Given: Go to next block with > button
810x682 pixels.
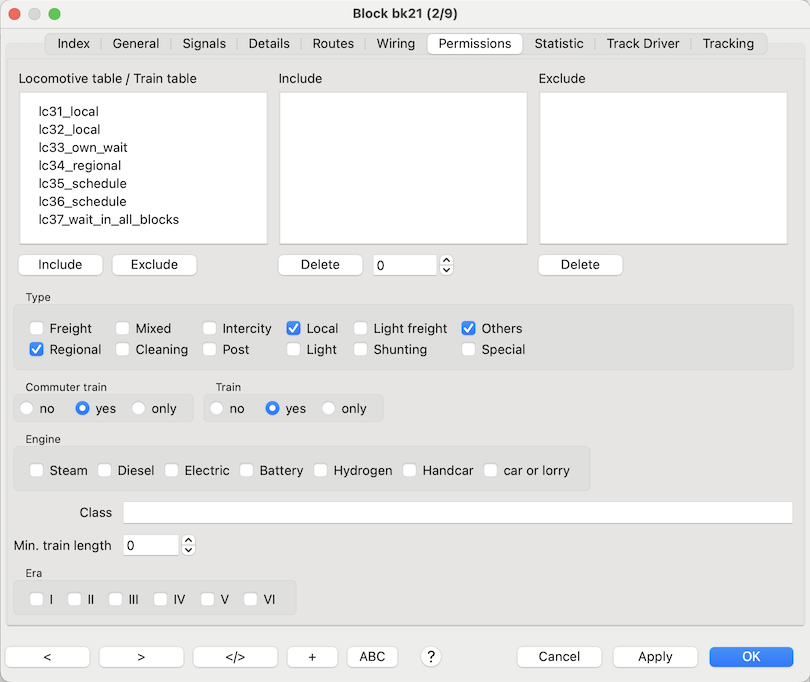Looking at the screenshot, I should (141, 657).
